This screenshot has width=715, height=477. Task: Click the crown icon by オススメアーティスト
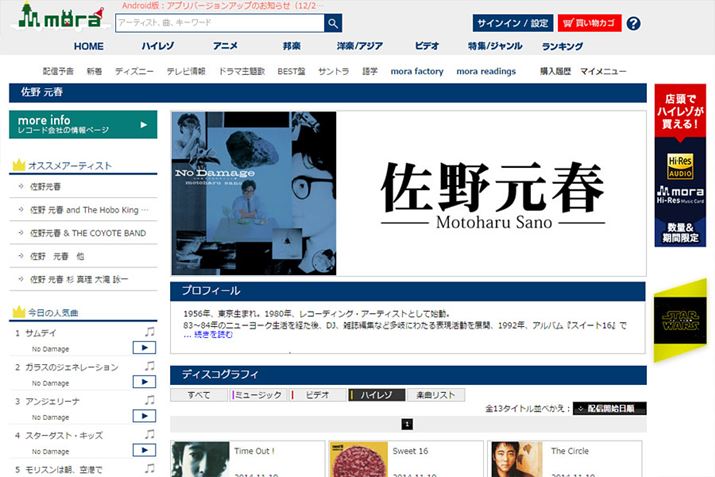[19, 165]
